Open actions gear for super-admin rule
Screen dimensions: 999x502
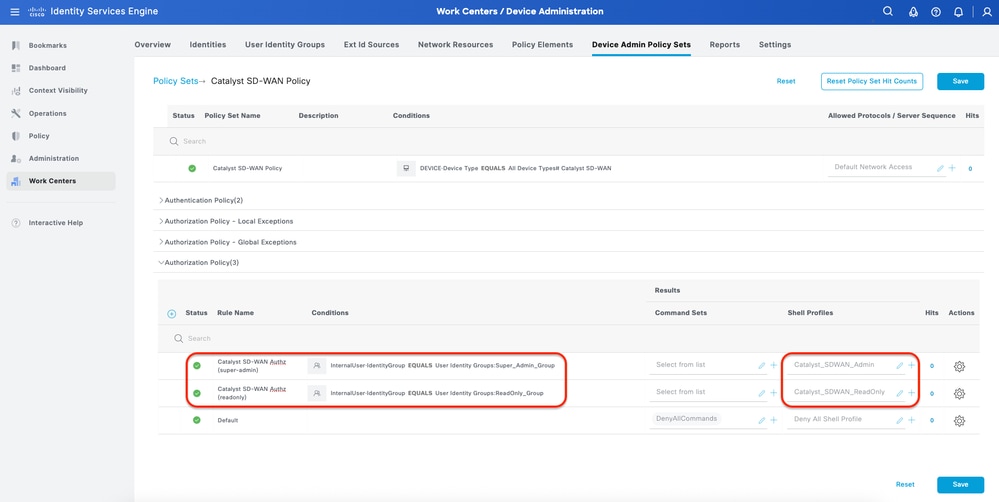click(x=959, y=366)
